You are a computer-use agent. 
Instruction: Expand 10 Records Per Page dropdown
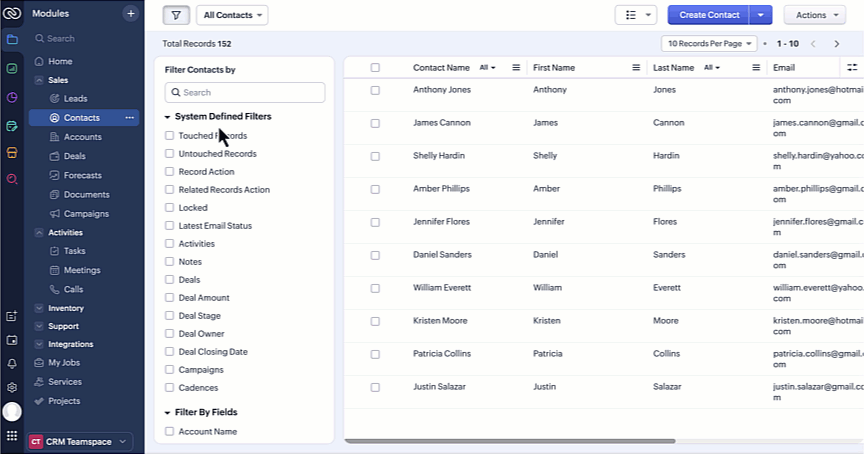coord(711,44)
